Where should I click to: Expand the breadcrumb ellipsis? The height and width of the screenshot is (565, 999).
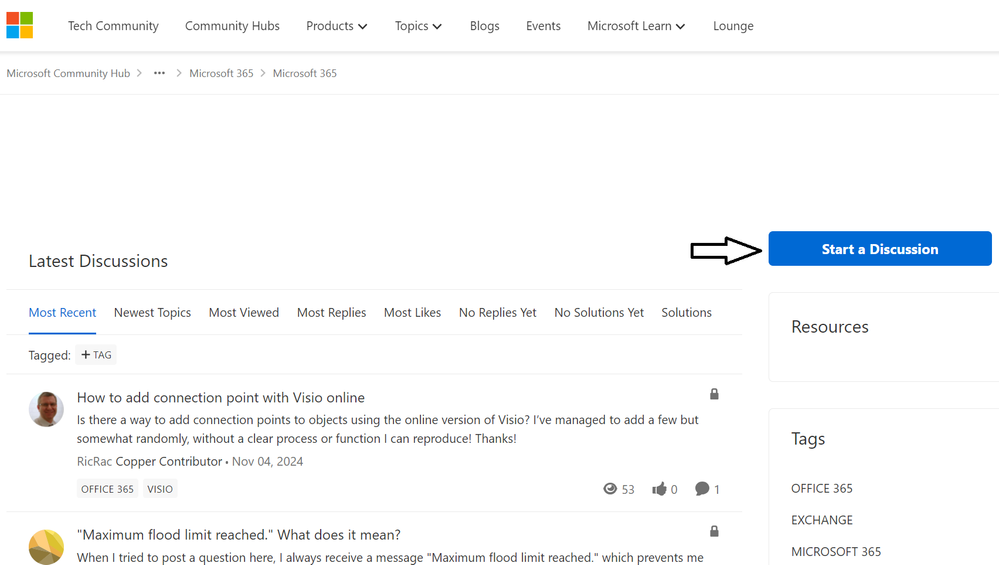pyautogui.click(x=159, y=73)
